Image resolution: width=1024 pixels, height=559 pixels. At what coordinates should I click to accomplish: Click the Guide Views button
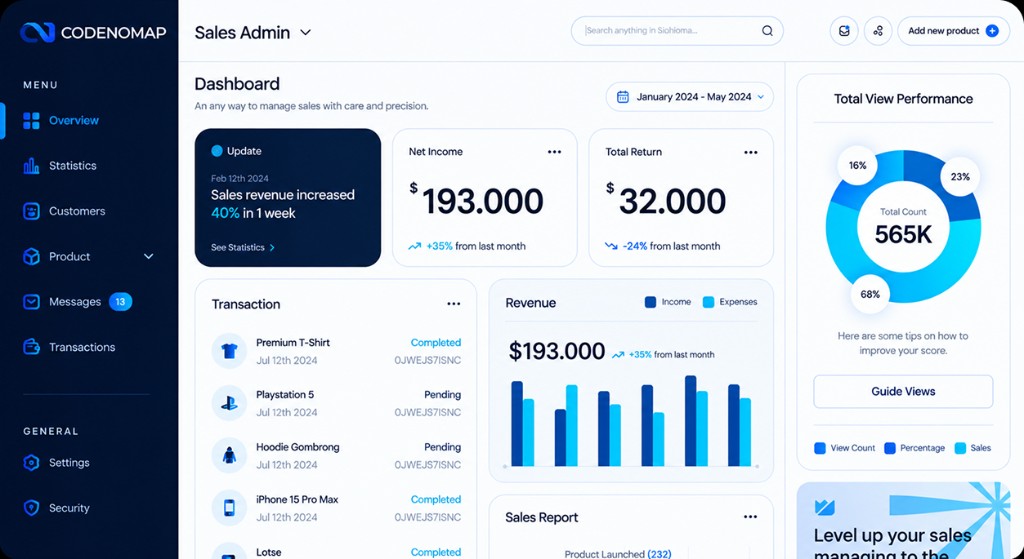coord(903,391)
